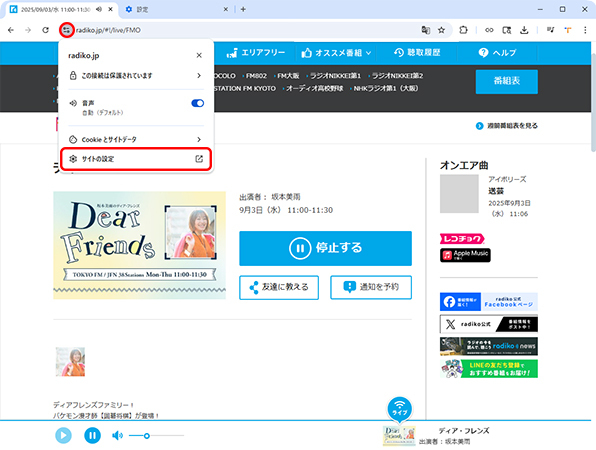596x450 pixels.
Task: Click the 停止する stop button
Action: 325,248
